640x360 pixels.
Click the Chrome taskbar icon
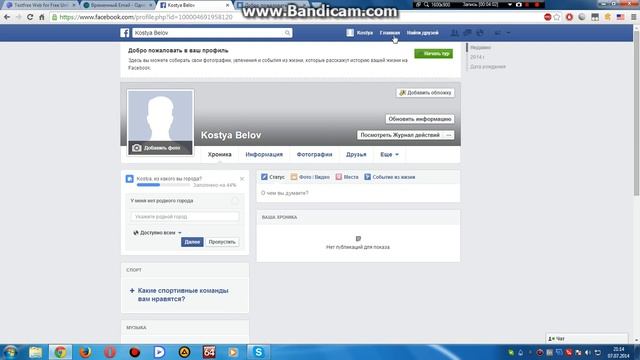(x=60, y=352)
